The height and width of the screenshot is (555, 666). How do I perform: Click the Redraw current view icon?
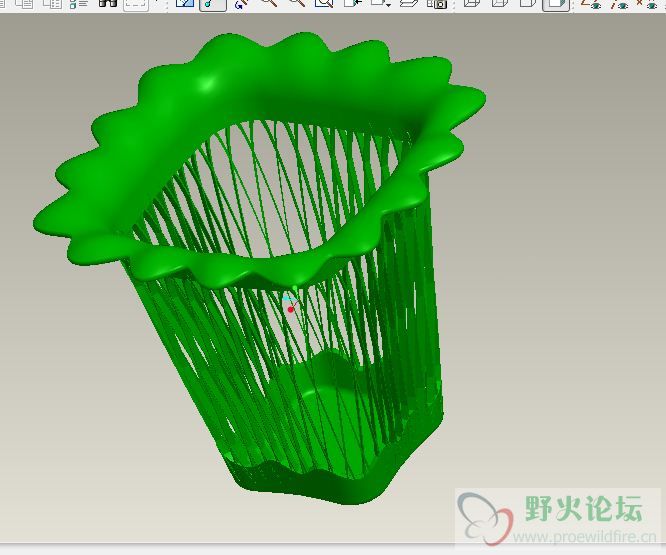pos(185,3)
